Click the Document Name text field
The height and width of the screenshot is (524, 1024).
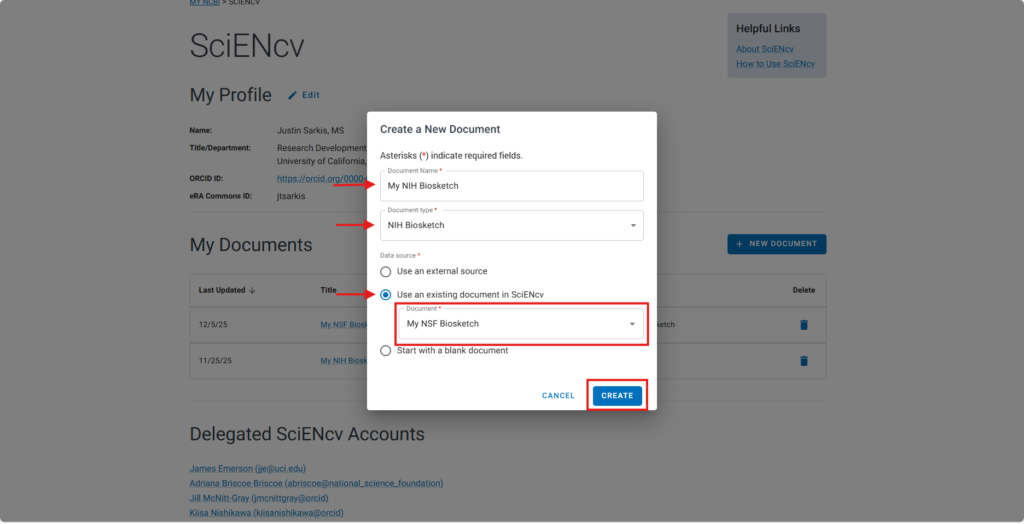point(511,186)
